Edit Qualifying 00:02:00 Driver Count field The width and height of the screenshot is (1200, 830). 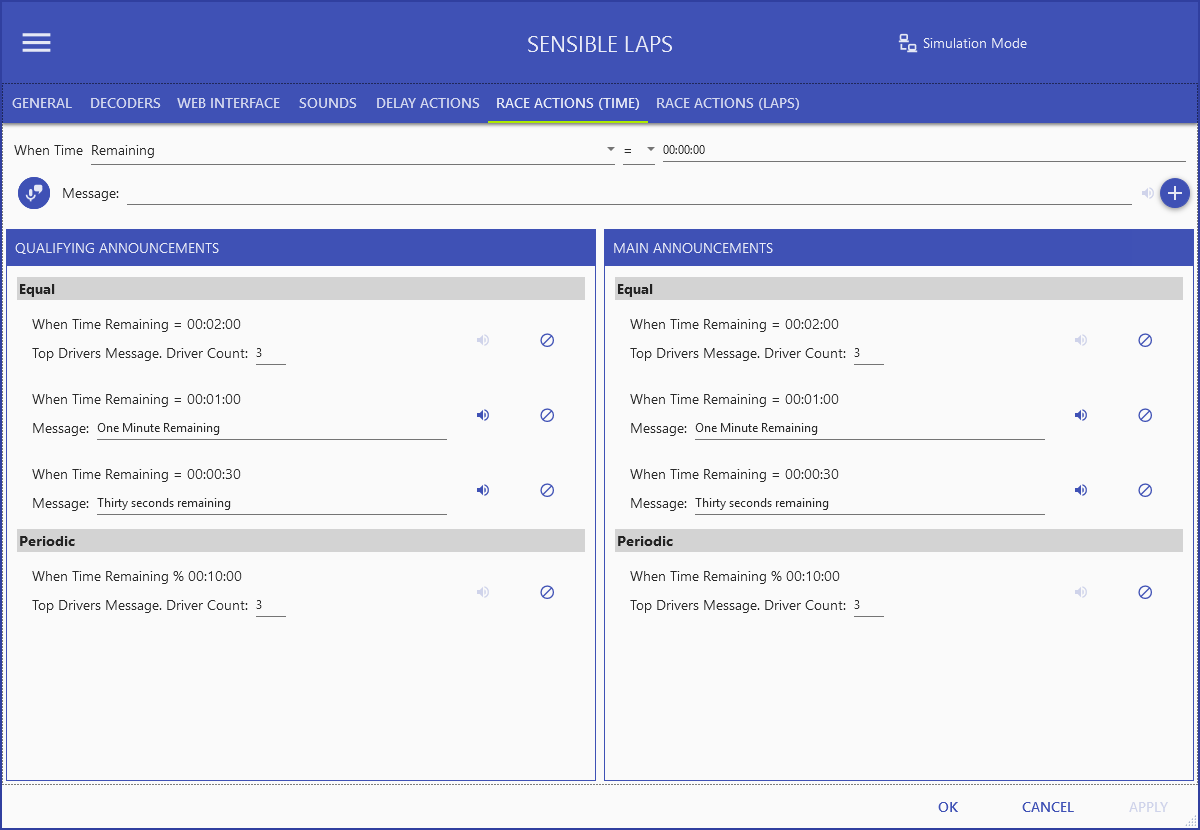click(x=271, y=353)
